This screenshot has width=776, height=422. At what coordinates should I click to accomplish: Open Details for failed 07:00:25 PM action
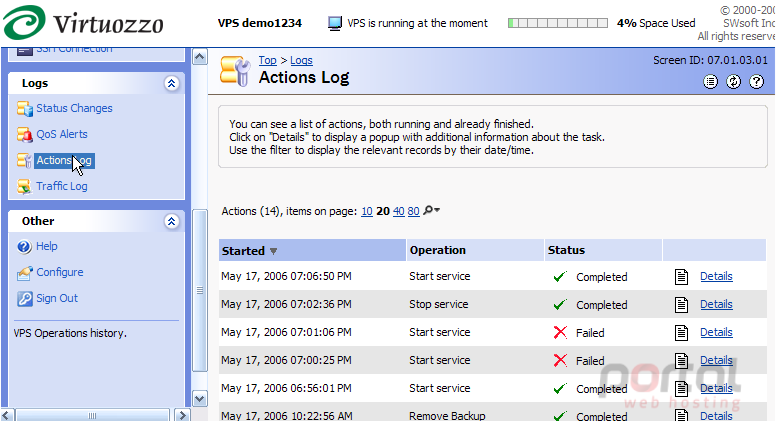tap(716, 360)
